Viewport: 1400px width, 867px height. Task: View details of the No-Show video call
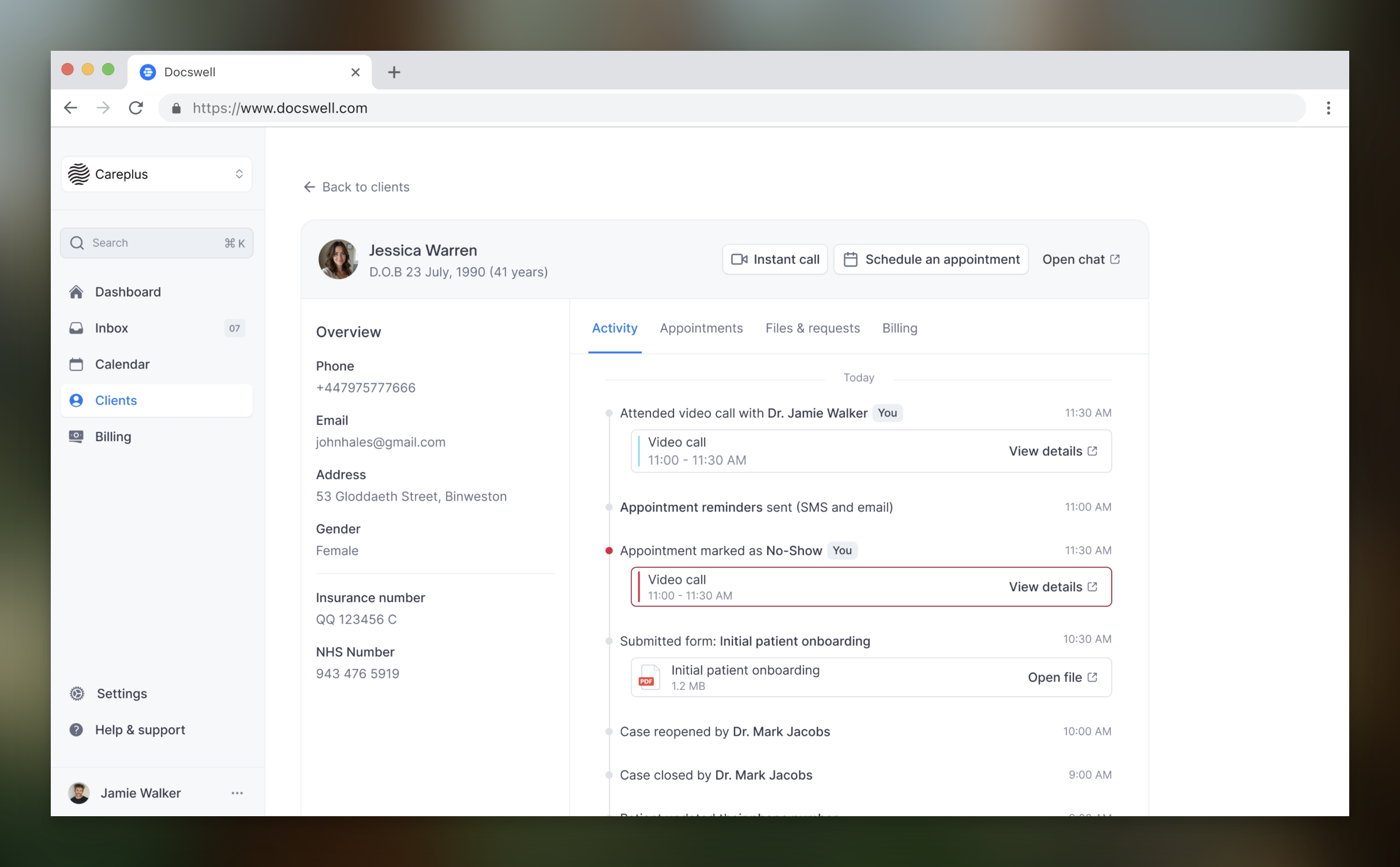pos(1053,587)
